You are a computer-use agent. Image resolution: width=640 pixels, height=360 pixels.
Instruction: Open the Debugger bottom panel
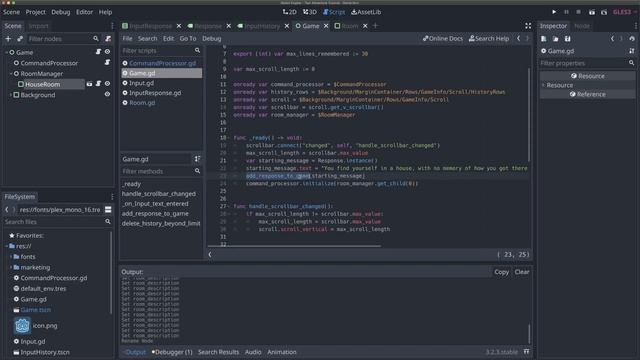172,351
